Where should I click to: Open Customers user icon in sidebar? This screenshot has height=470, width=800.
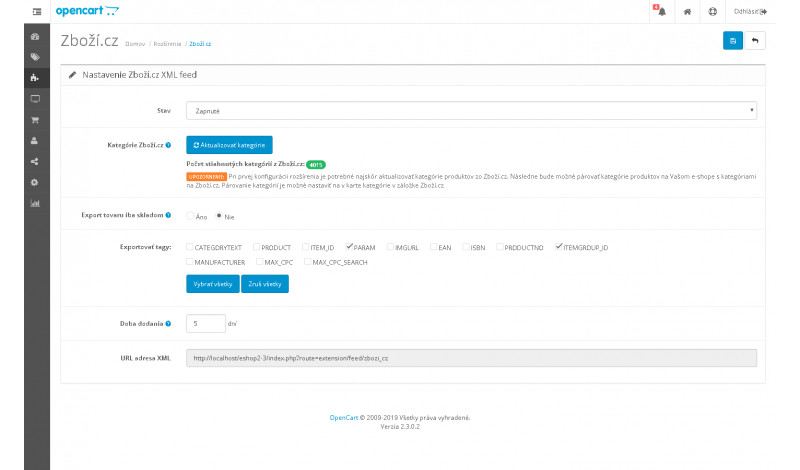pos(35,141)
